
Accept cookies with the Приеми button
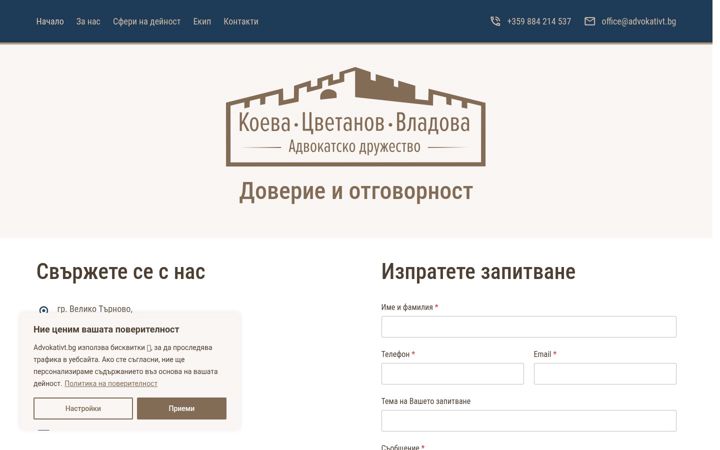pos(181,408)
